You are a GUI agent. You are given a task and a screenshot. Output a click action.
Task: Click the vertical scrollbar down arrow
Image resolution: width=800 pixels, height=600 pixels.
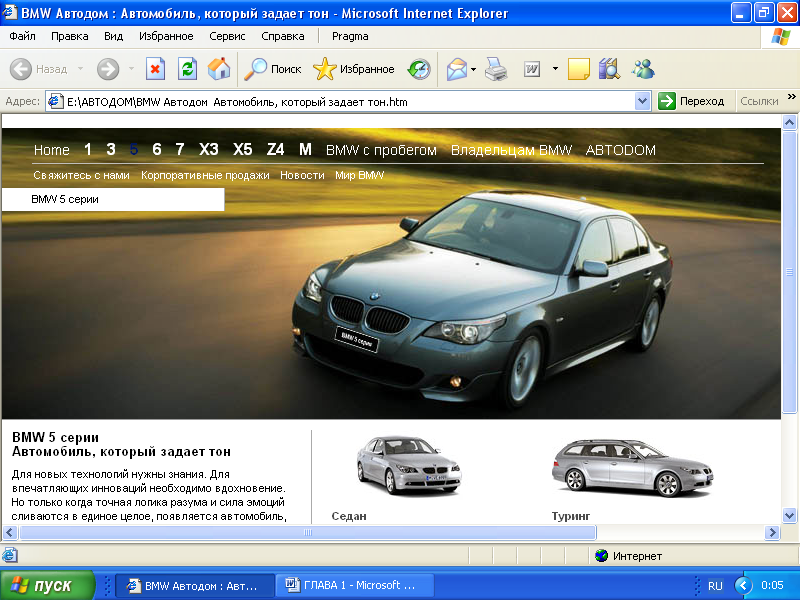(x=789, y=515)
